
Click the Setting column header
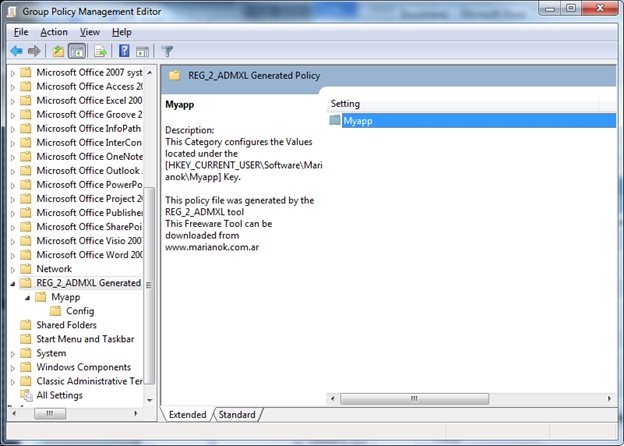click(x=464, y=104)
